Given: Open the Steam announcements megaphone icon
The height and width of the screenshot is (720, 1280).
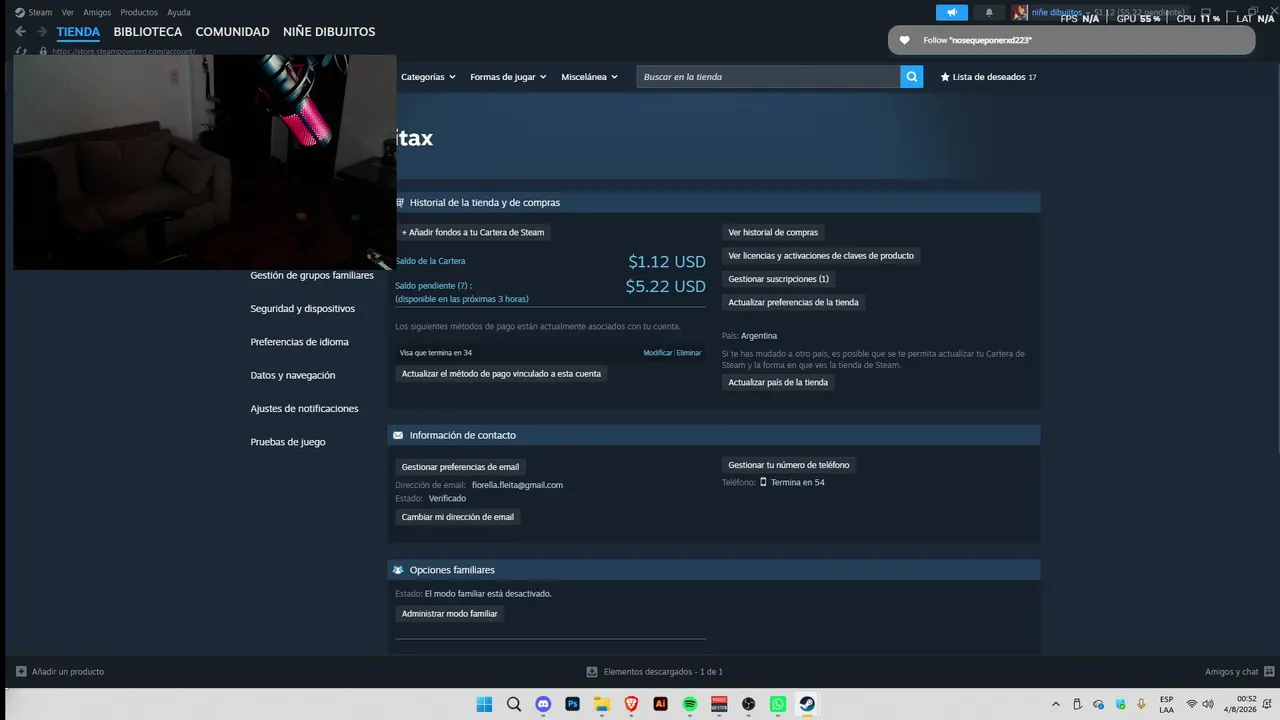Looking at the screenshot, I should click(952, 13).
